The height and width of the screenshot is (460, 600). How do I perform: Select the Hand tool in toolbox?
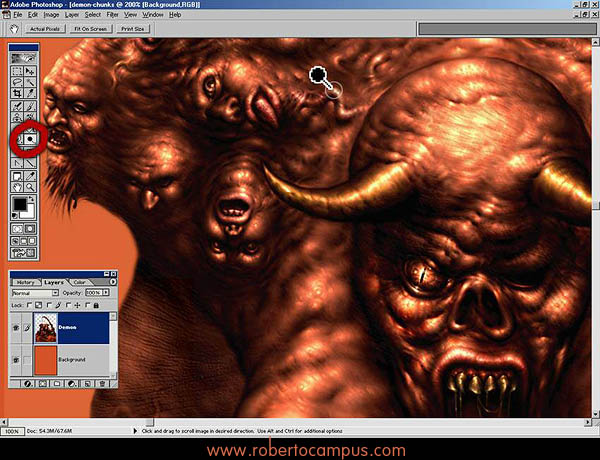[17, 187]
